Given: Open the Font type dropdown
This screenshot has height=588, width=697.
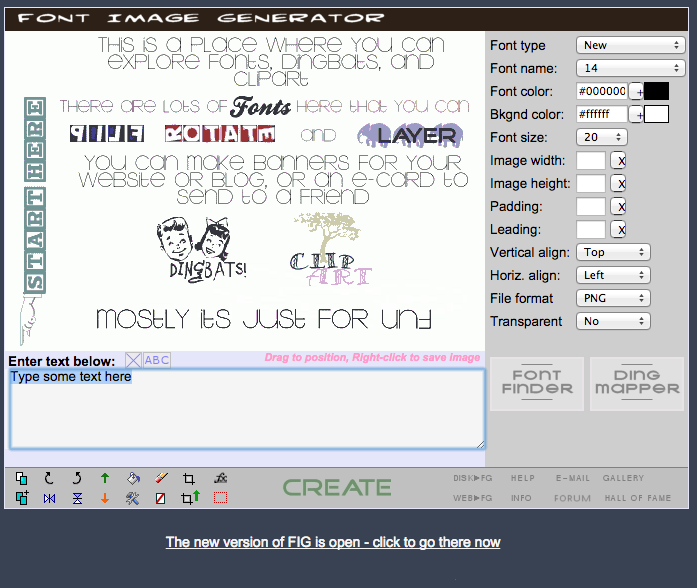Looking at the screenshot, I should tap(631, 45).
